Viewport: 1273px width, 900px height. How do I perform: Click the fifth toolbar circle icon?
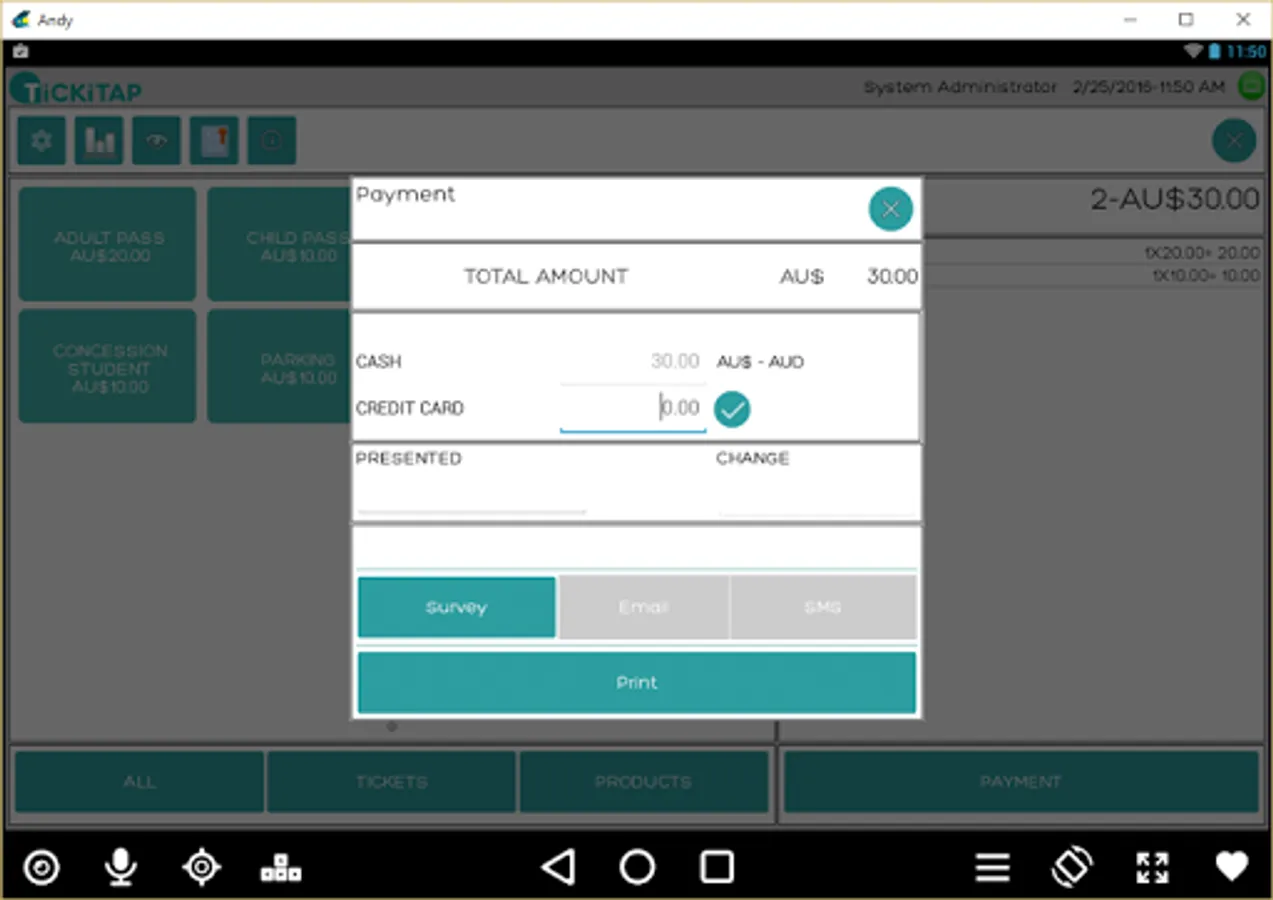272,140
